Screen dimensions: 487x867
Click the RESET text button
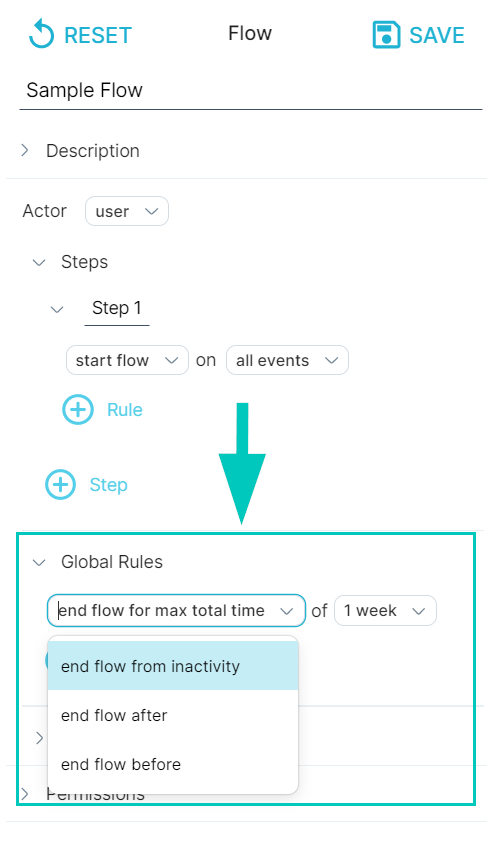click(98, 35)
